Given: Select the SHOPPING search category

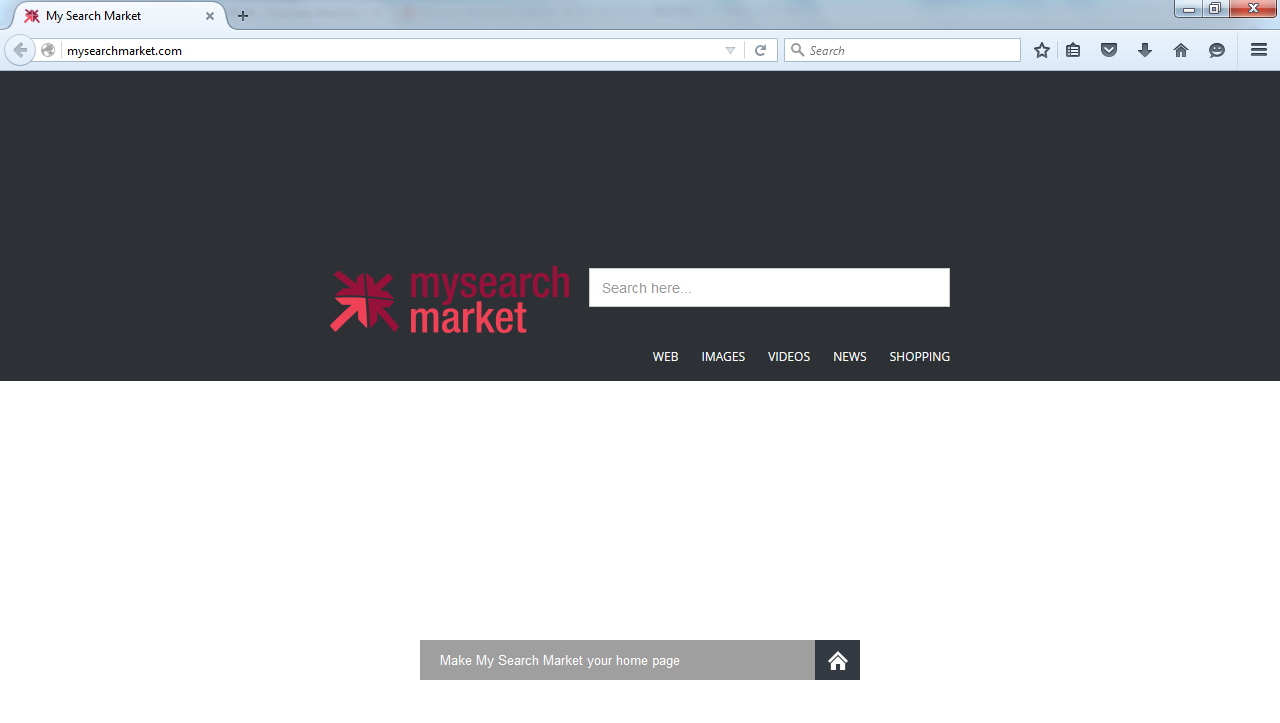Looking at the screenshot, I should click(920, 357).
